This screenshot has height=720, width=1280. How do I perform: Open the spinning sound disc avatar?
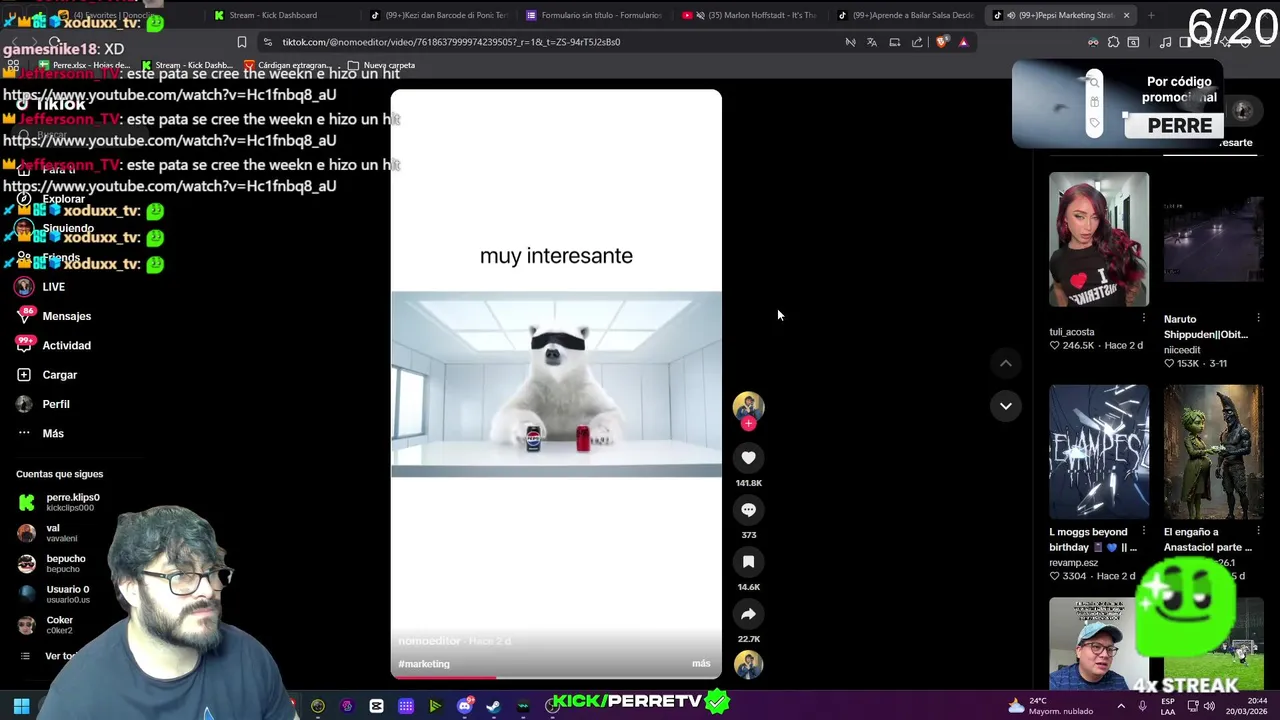[x=748, y=664]
